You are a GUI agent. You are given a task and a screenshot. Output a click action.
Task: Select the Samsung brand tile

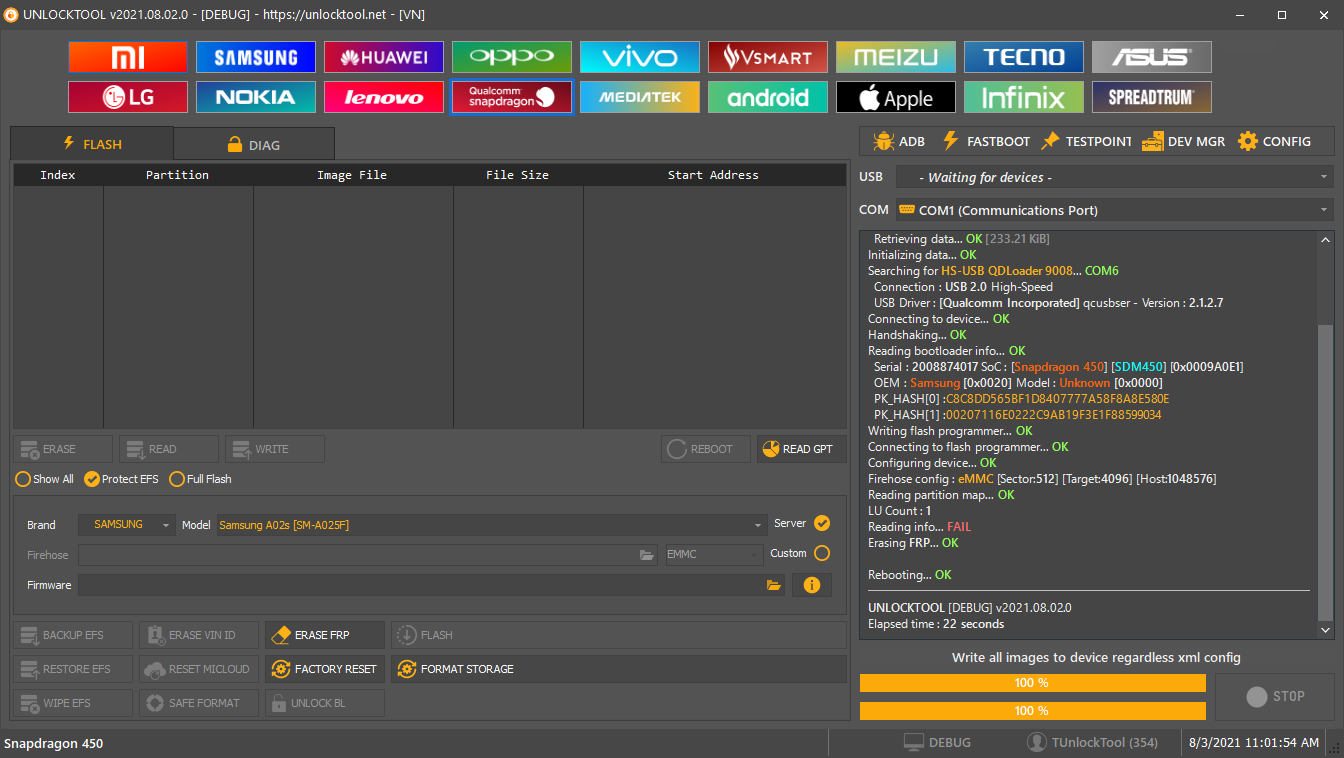(x=256, y=57)
